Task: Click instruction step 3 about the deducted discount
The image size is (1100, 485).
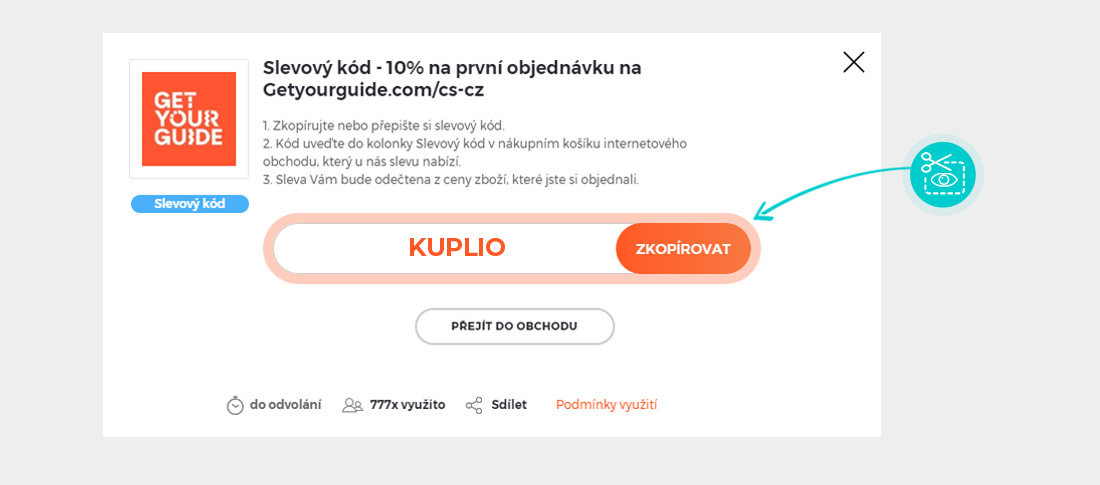Action: click(451, 180)
